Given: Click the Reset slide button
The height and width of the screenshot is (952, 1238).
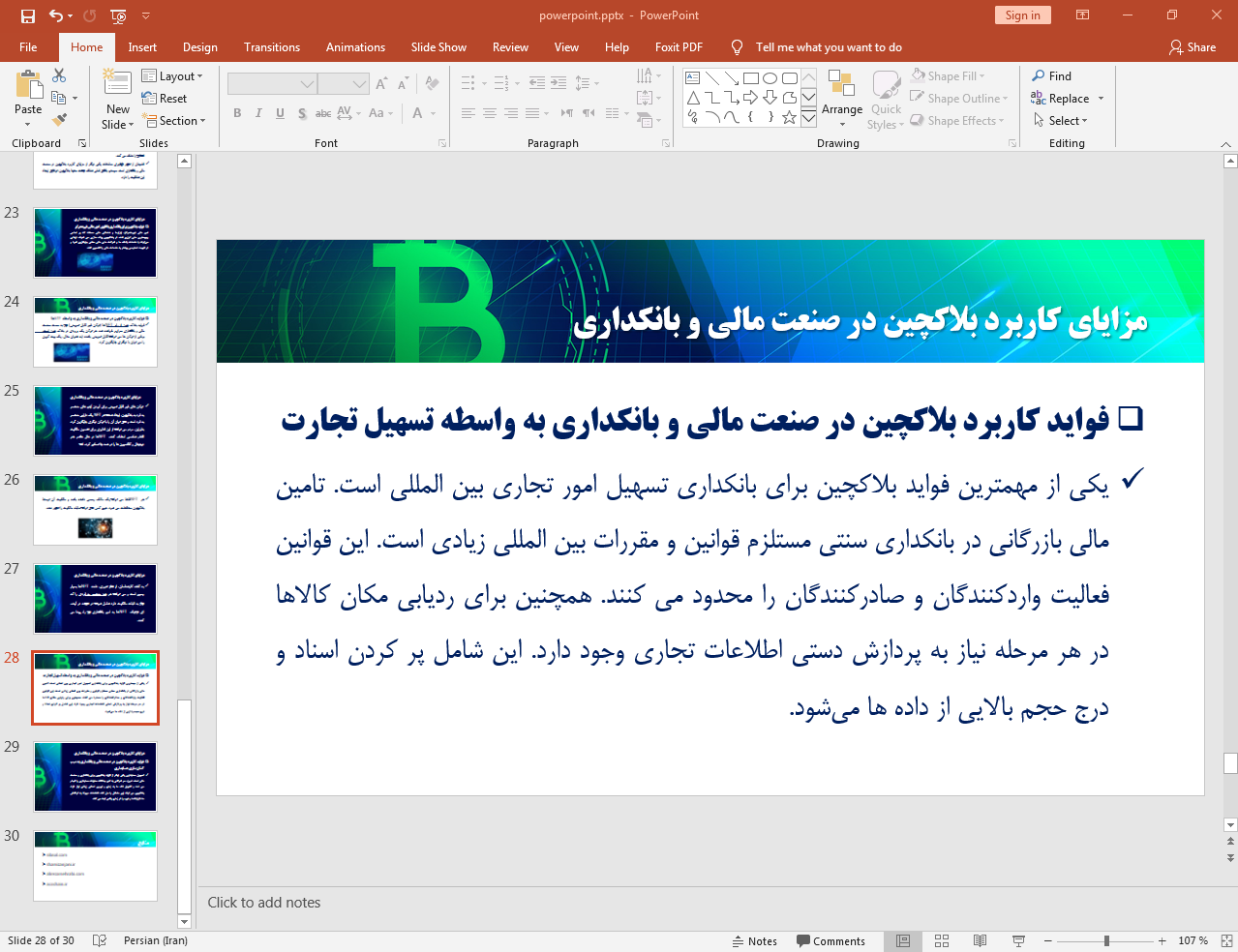Looking at the screenshot, I should point(165,99).
